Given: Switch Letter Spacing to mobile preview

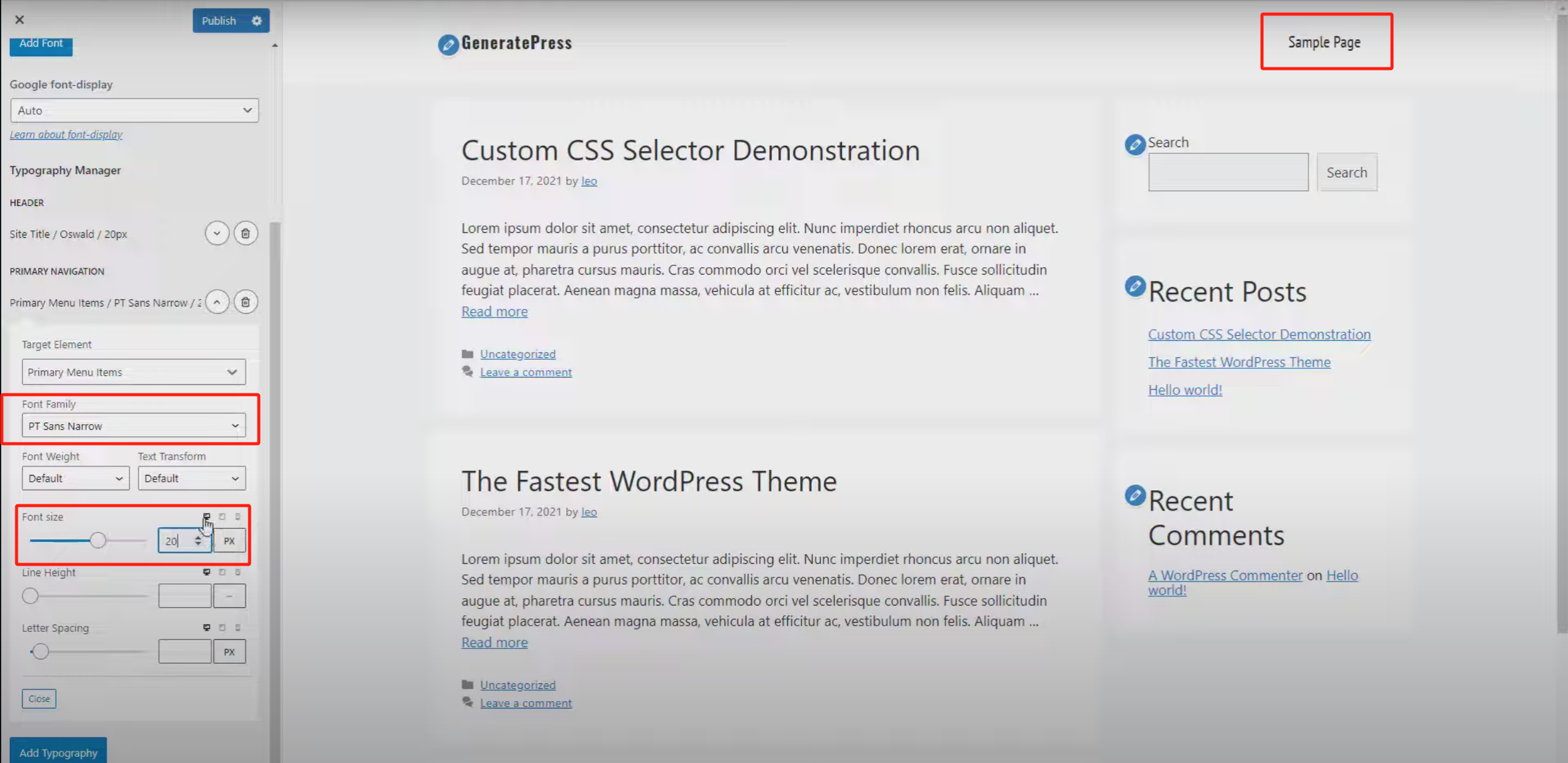Looking at the screenshot, I should click(239, 628).
